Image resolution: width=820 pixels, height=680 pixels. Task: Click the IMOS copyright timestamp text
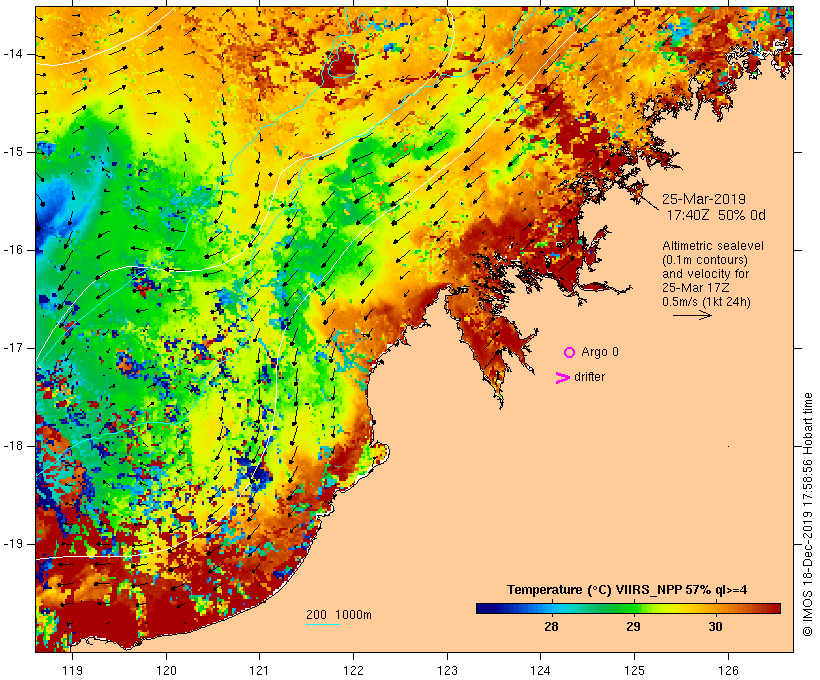point(808,514)
